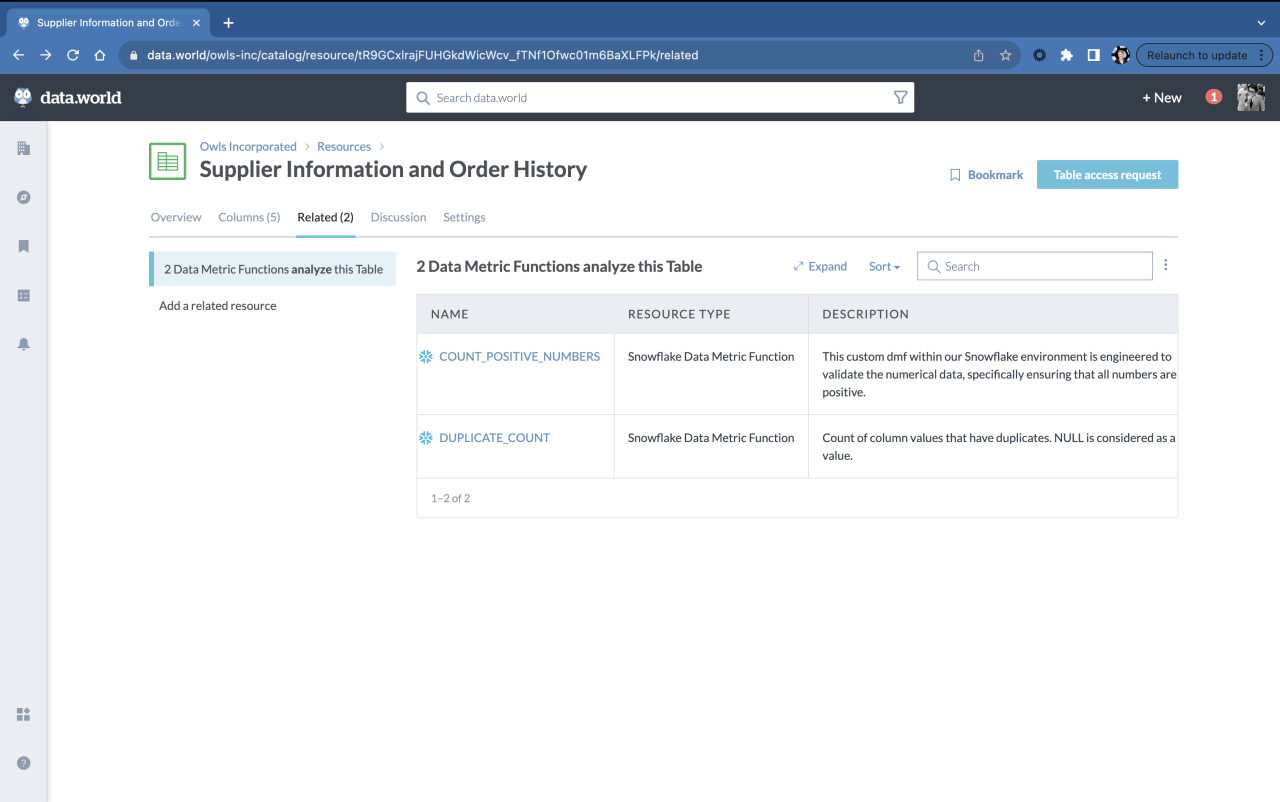Open a new browser tab with plus
Viewport: 1280px width, 802px height.
pos(228,22)
